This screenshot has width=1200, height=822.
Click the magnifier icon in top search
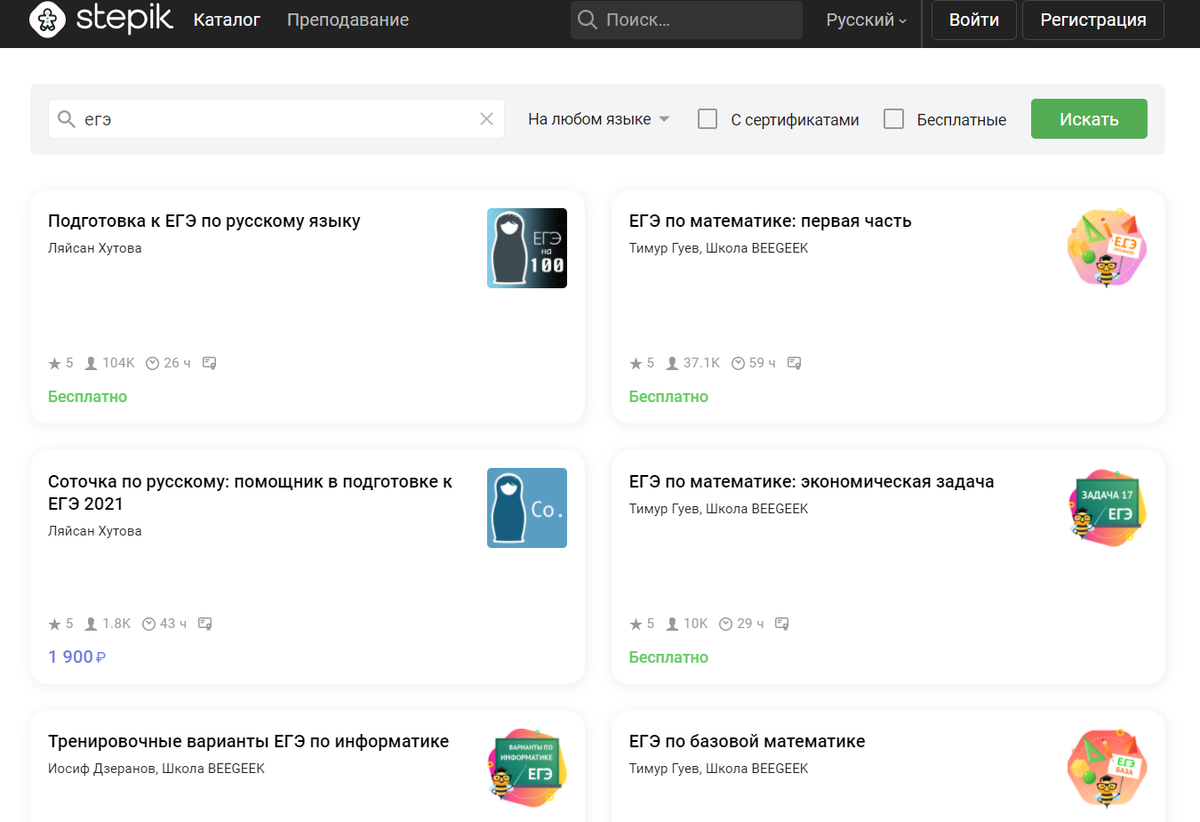(x=589, y=20)
